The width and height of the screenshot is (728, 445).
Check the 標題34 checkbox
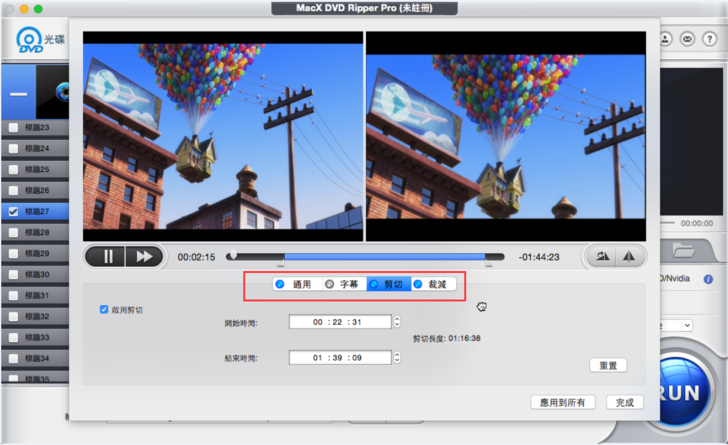click(x=13, y=358)
